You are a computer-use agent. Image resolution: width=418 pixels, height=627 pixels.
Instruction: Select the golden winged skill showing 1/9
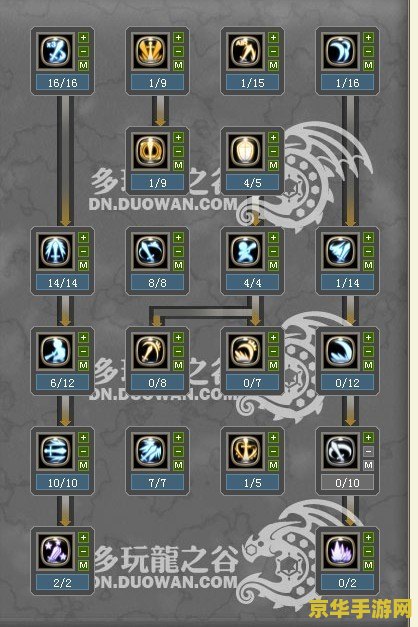click(x=151, y=51)
